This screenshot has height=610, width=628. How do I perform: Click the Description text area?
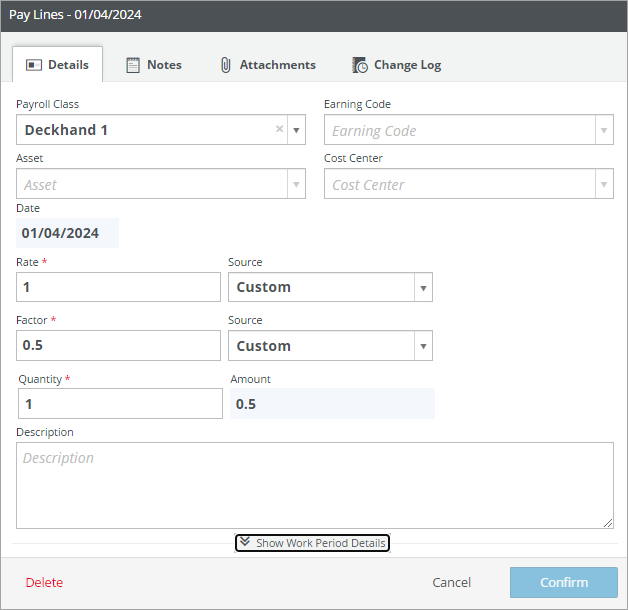pyautogui.click(x=315, y=485)
